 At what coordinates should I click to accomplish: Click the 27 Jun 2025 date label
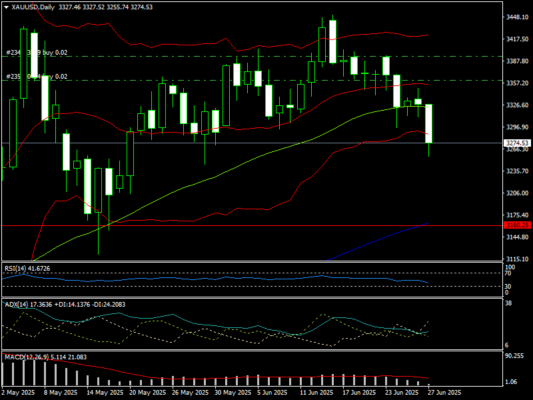pos(444,393)
